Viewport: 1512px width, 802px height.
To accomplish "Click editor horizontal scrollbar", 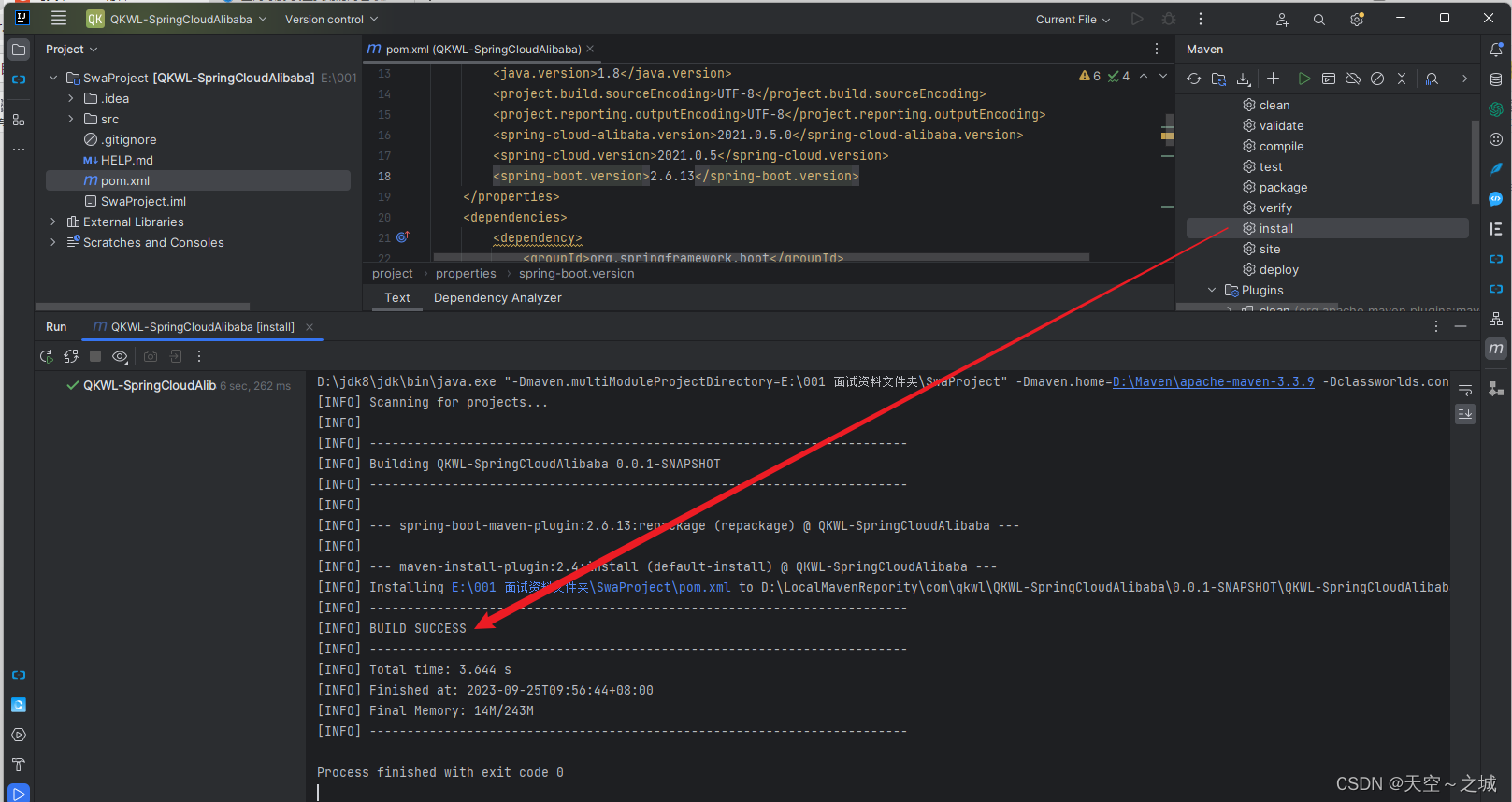I will [761, 256].
